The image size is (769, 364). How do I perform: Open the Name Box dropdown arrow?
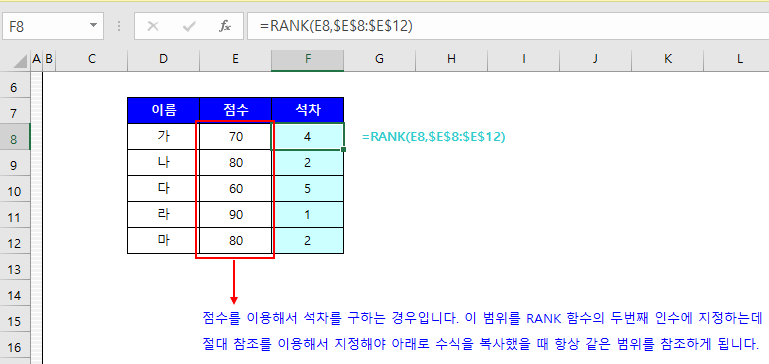[93, 26]
